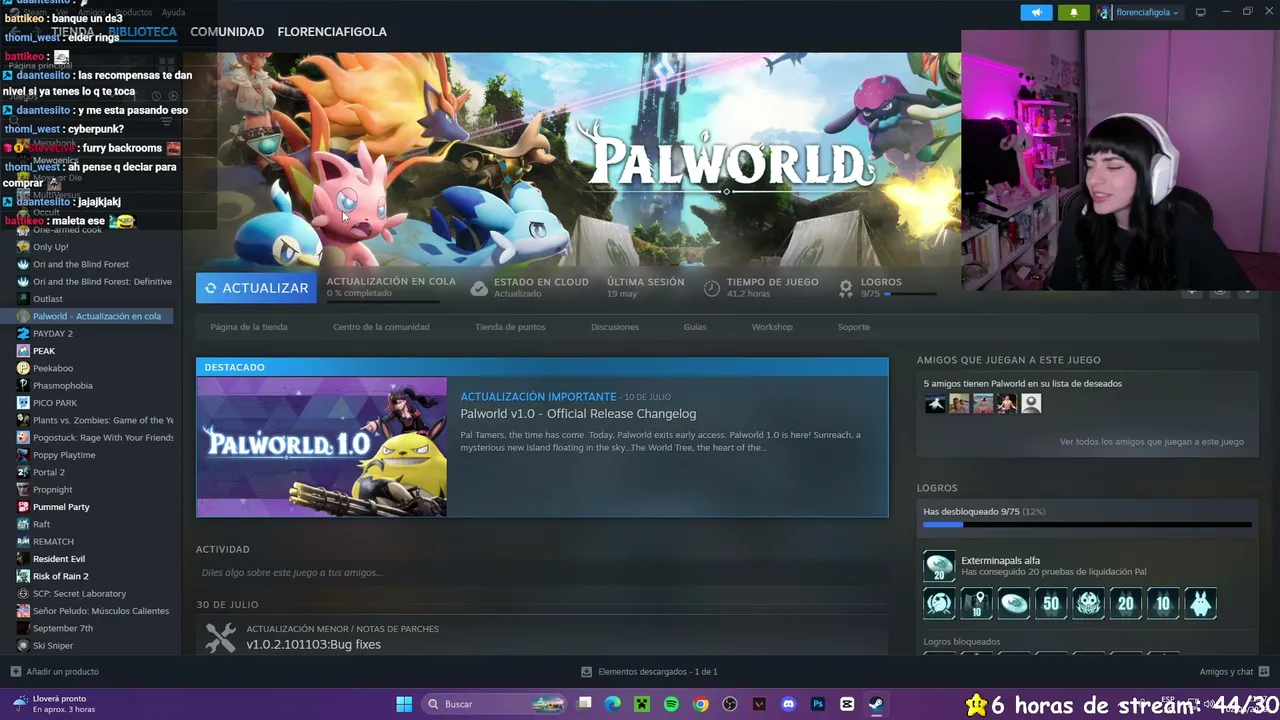Image resolution: width=1280 pixels, height=720 pixels.
Task: Open the Centro de la comunidad tab
Action: pos(381,327)
